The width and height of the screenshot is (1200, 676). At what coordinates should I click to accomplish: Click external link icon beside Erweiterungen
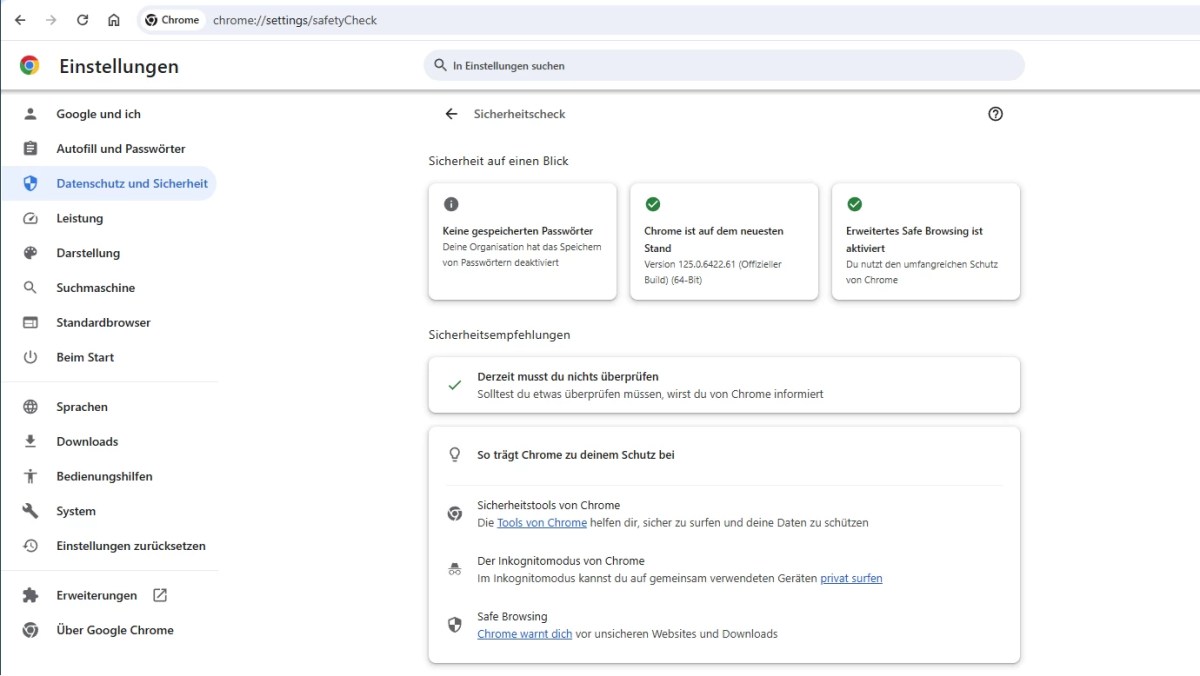tap(160, 595)
